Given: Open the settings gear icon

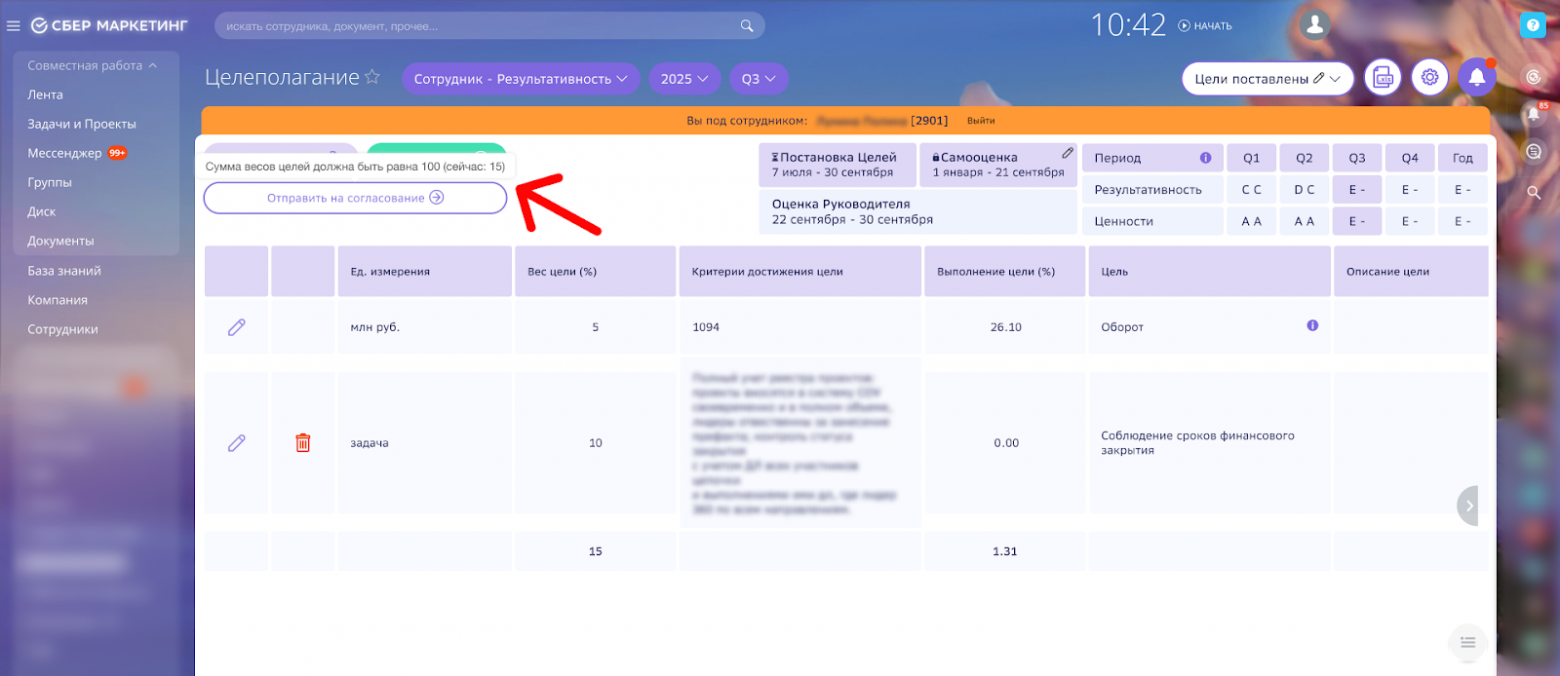Looking at the screenshot, I should 1429,76.
